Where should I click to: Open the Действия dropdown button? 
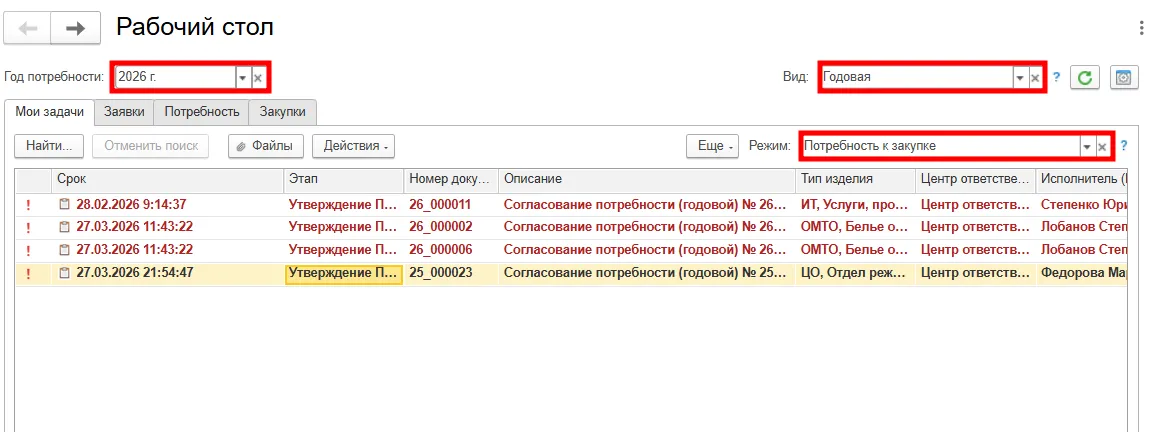point(354,146)
